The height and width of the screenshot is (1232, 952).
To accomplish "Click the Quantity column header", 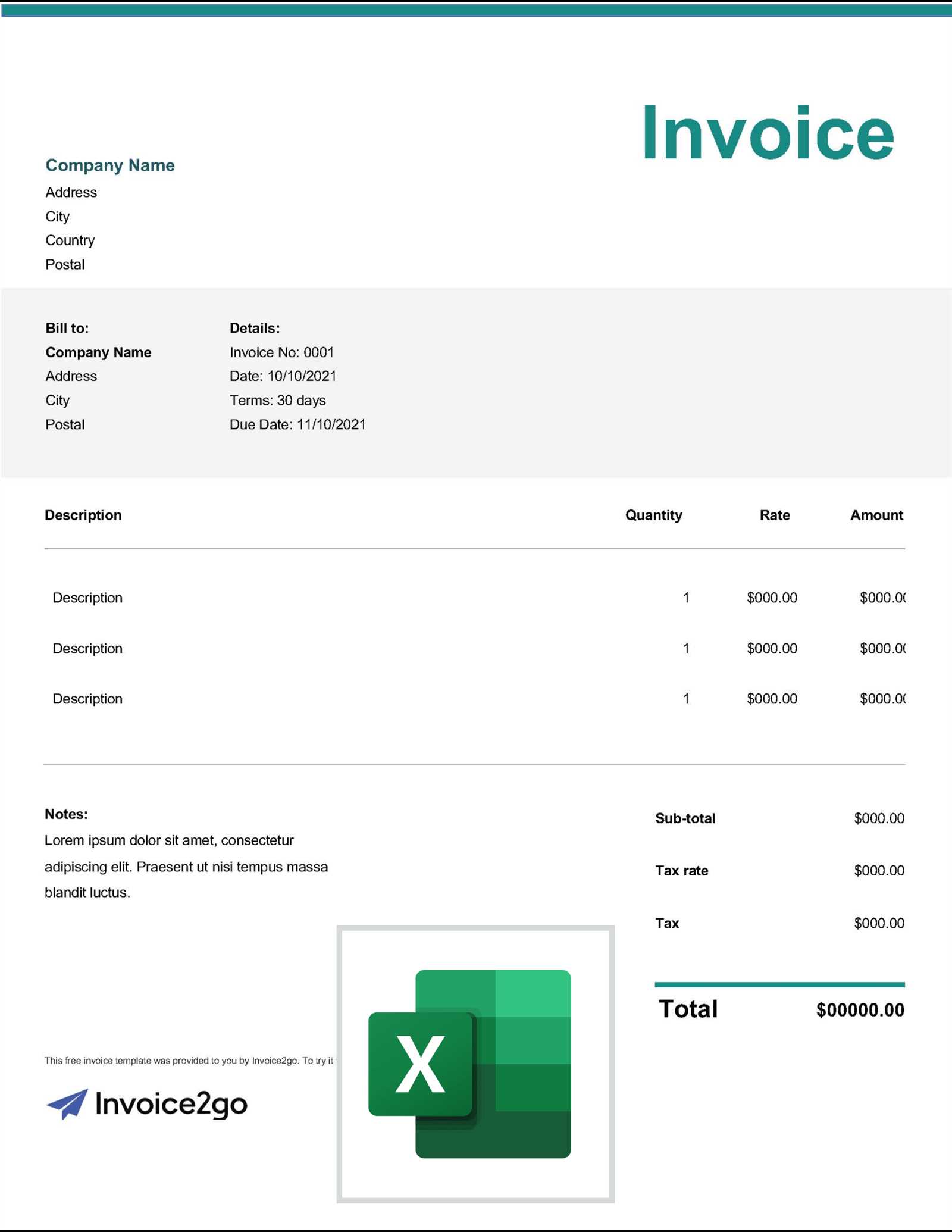I will 653,515.
